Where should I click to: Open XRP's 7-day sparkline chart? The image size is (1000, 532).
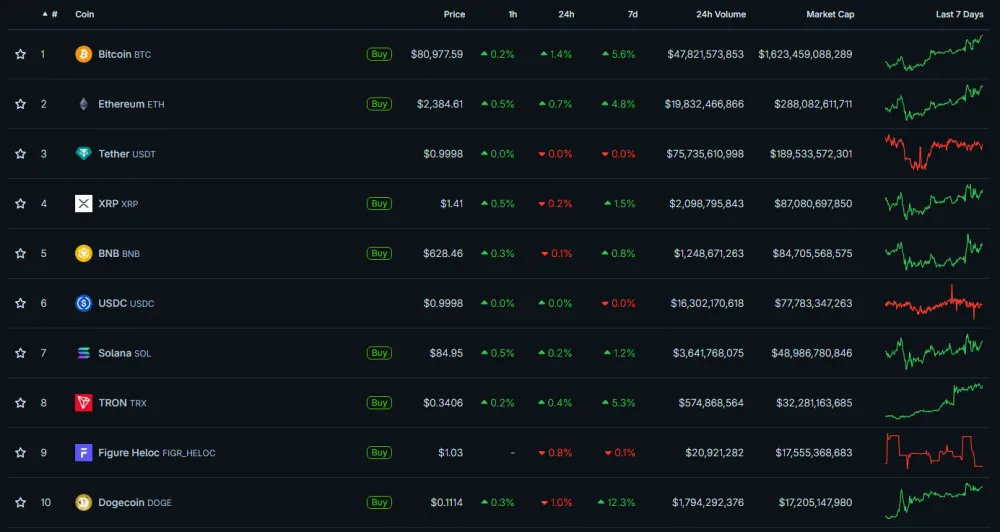point(934,202)
